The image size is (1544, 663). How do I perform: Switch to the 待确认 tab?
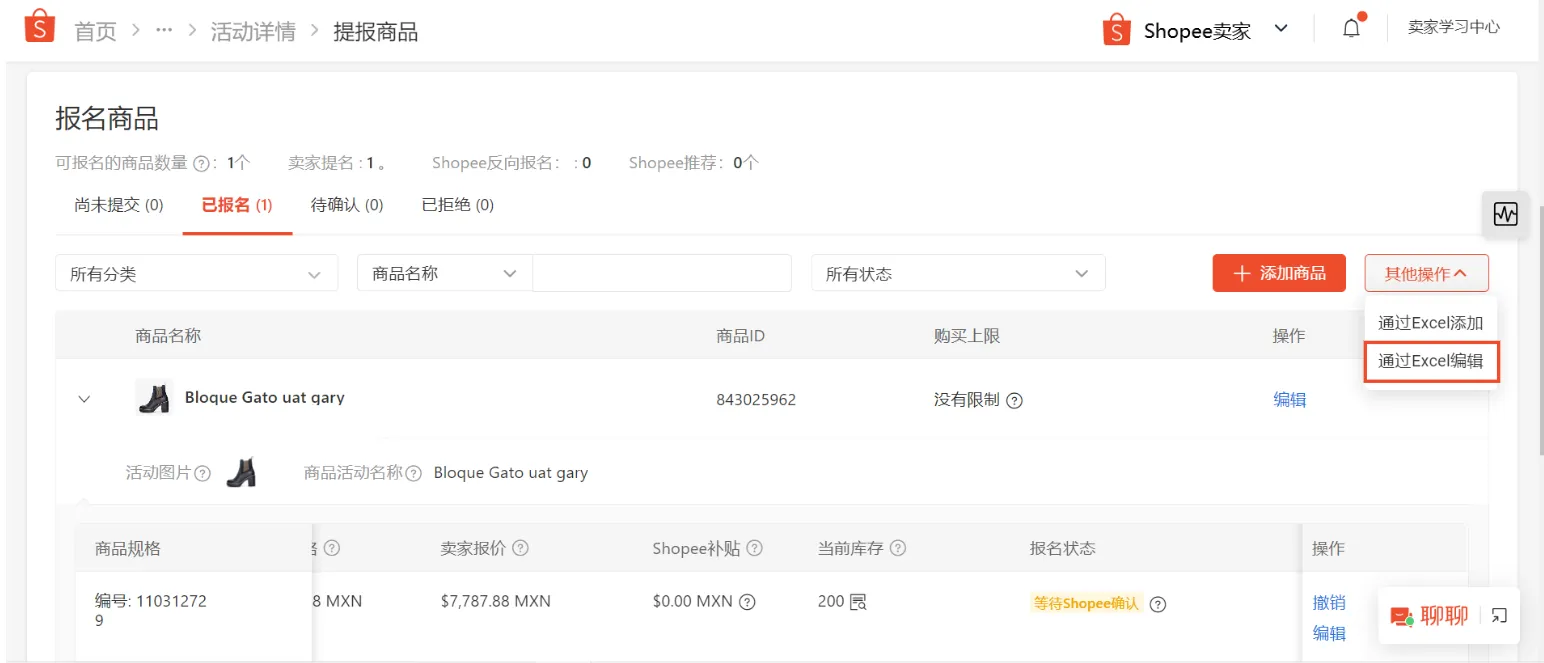click(x=346, y=204)
